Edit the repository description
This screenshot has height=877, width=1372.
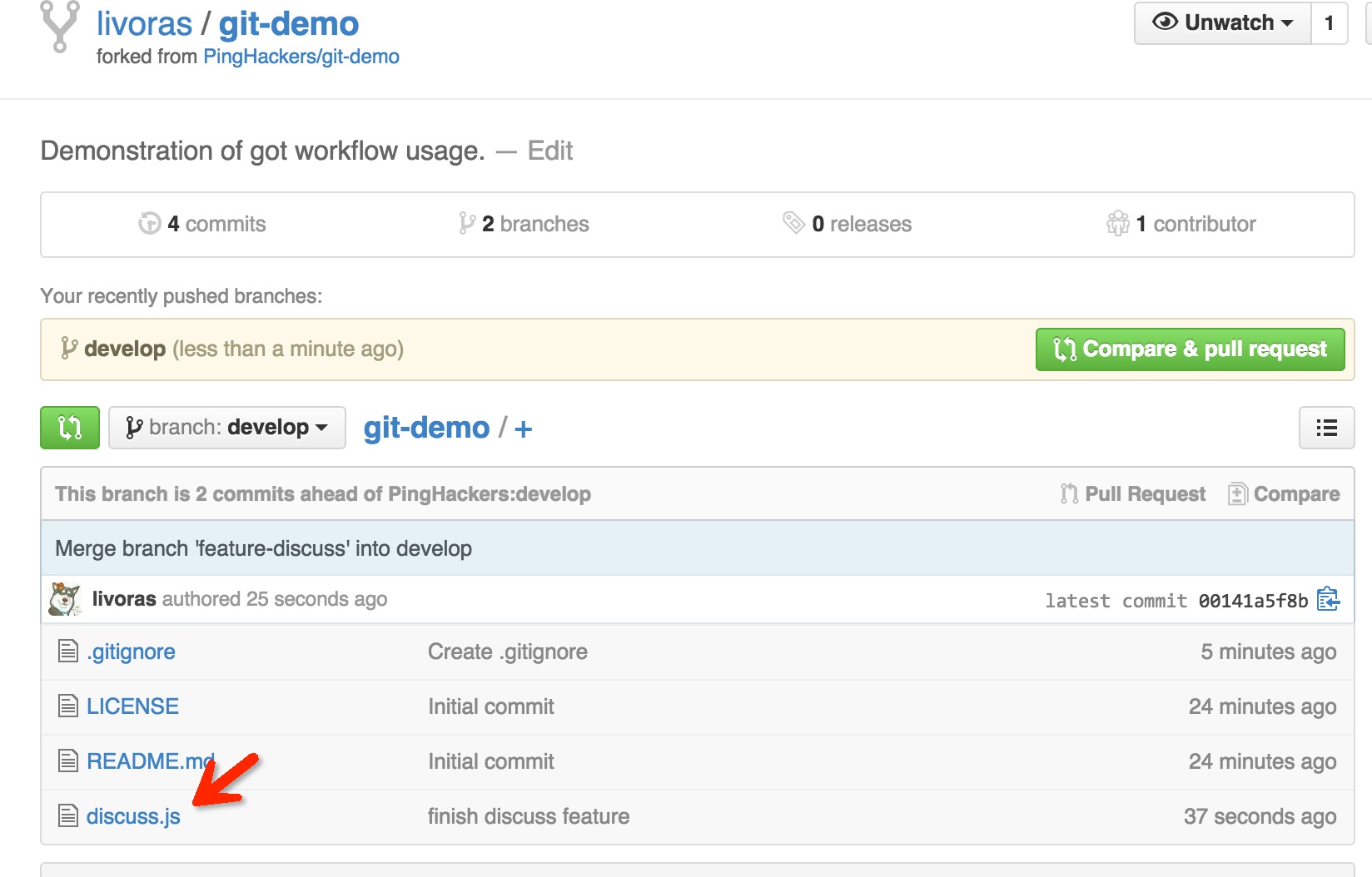(x=550, y=151)
